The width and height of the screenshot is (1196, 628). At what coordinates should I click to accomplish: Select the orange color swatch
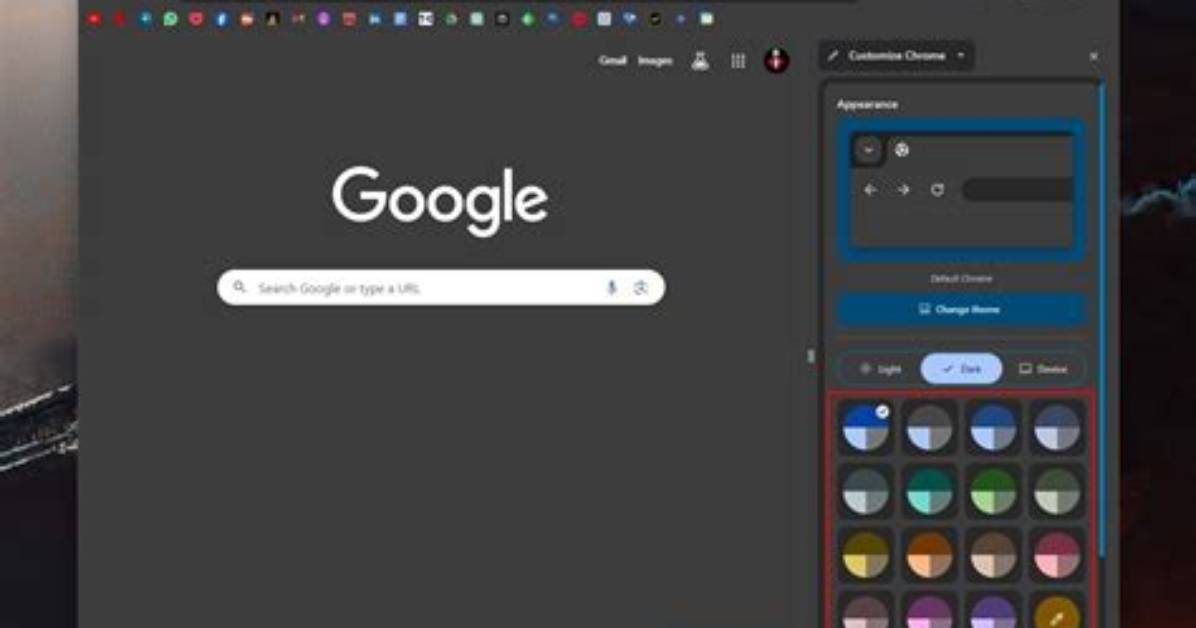929,555
